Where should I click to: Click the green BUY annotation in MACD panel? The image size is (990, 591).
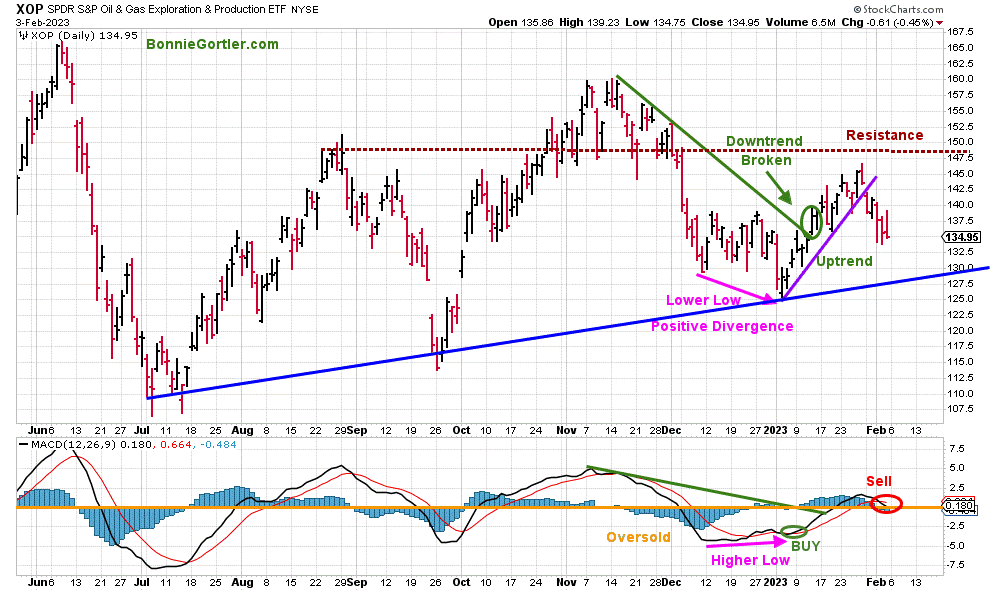(806, 546)
